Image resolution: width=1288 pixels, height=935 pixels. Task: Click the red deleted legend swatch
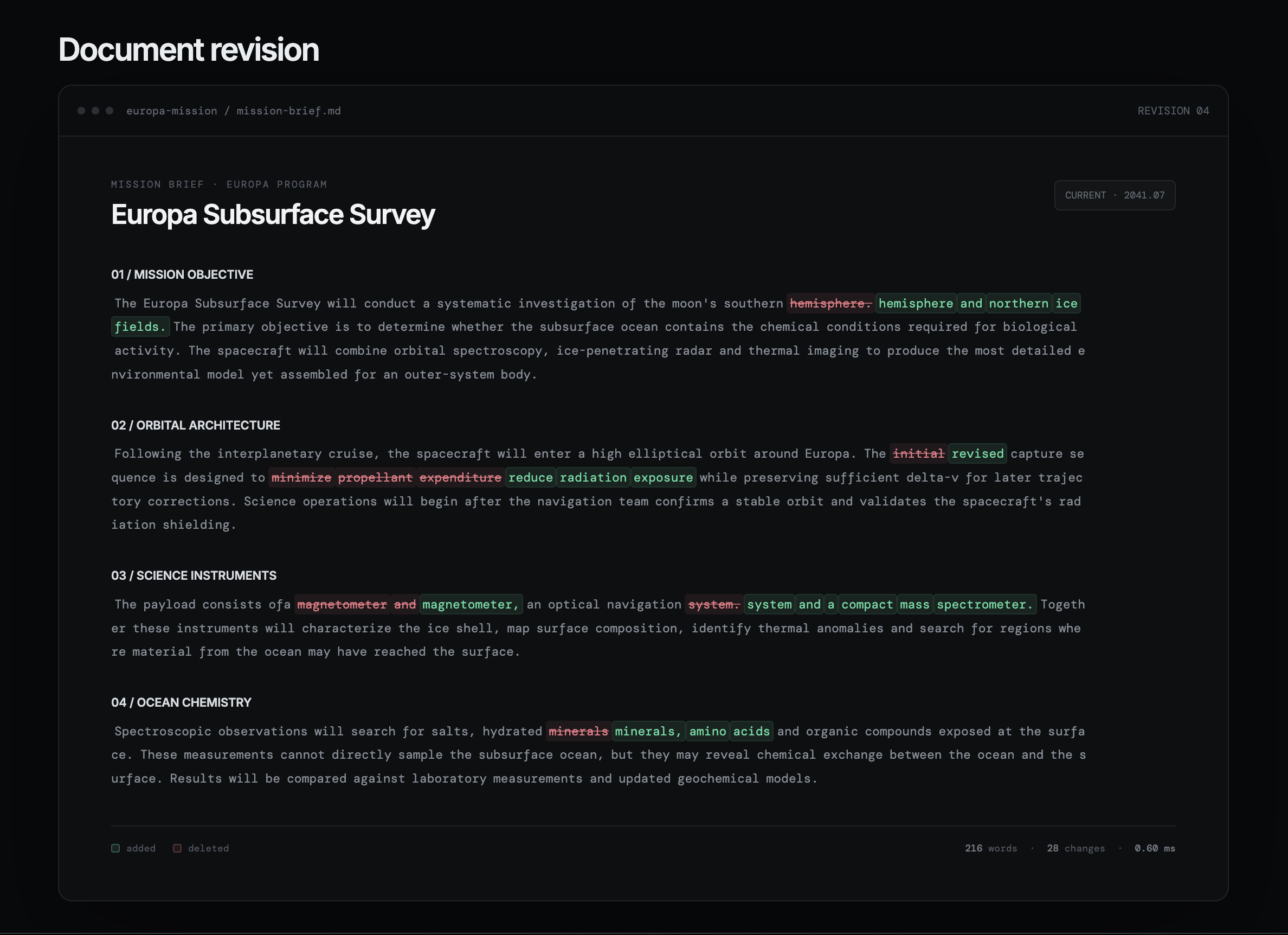177,848
